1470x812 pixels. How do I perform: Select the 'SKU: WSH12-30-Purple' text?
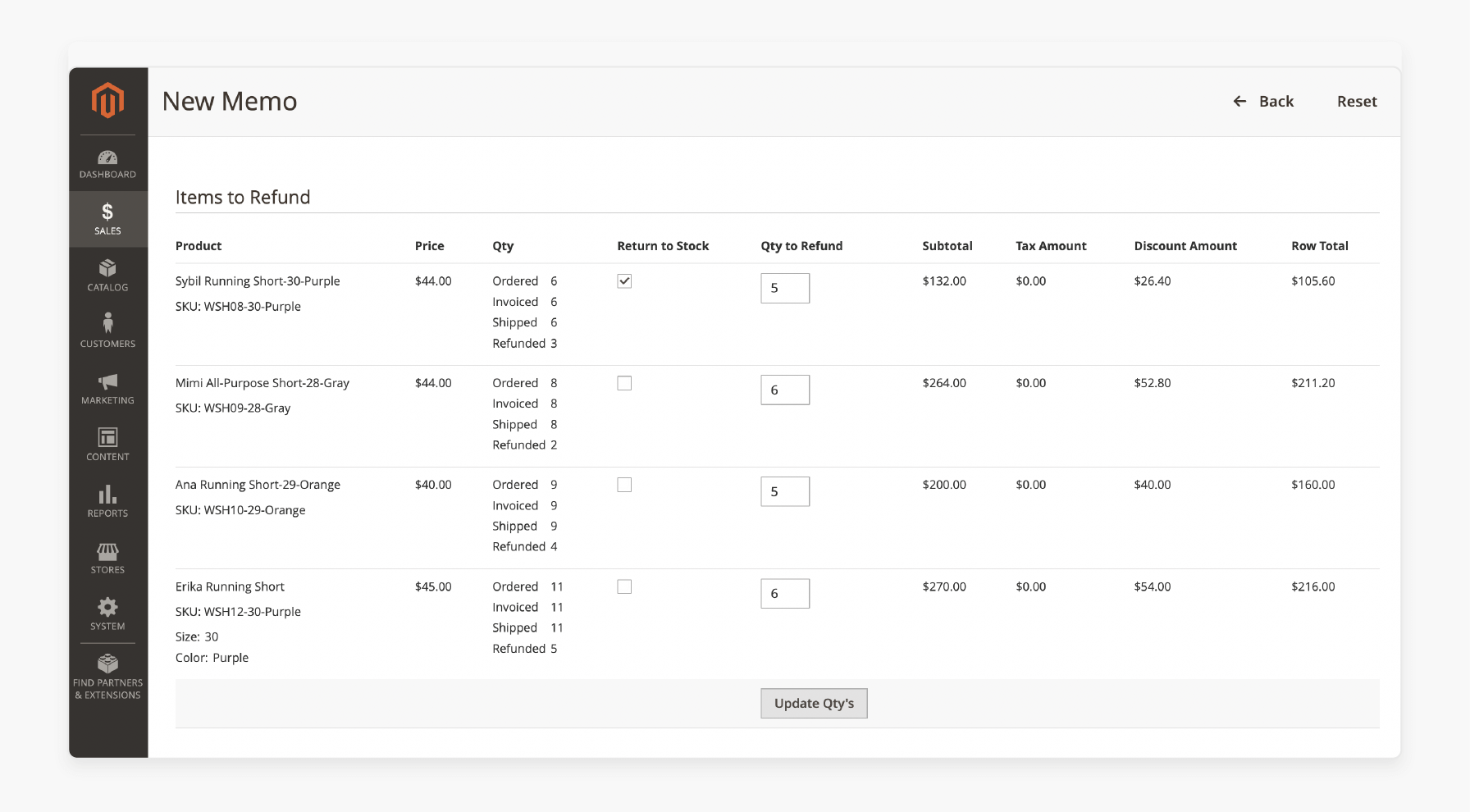click(238, 612)
